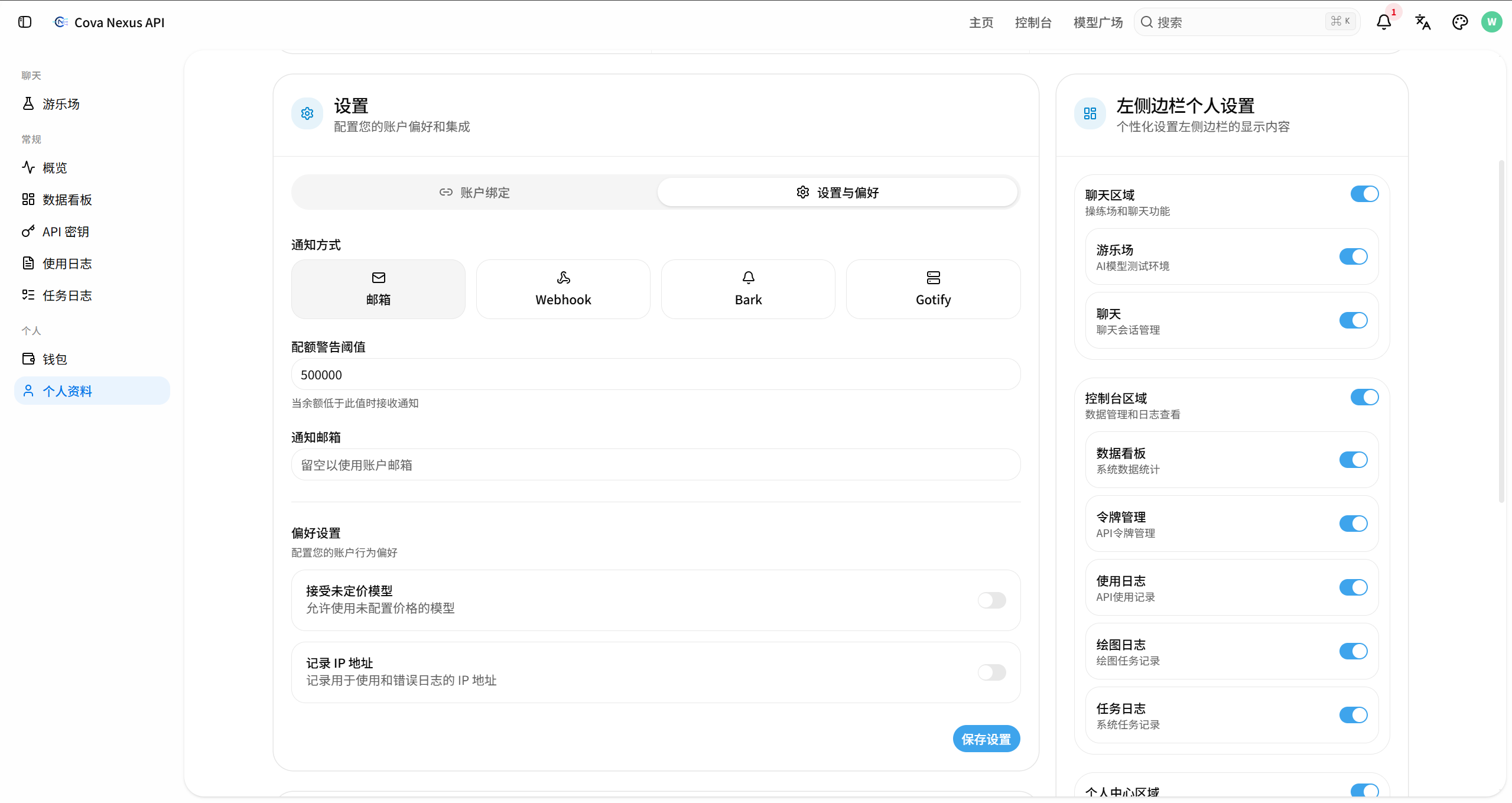Viewport: 1512px width, 803px height.
Task: Select 邮箱 notification method
Action: (x=379, y=289)
